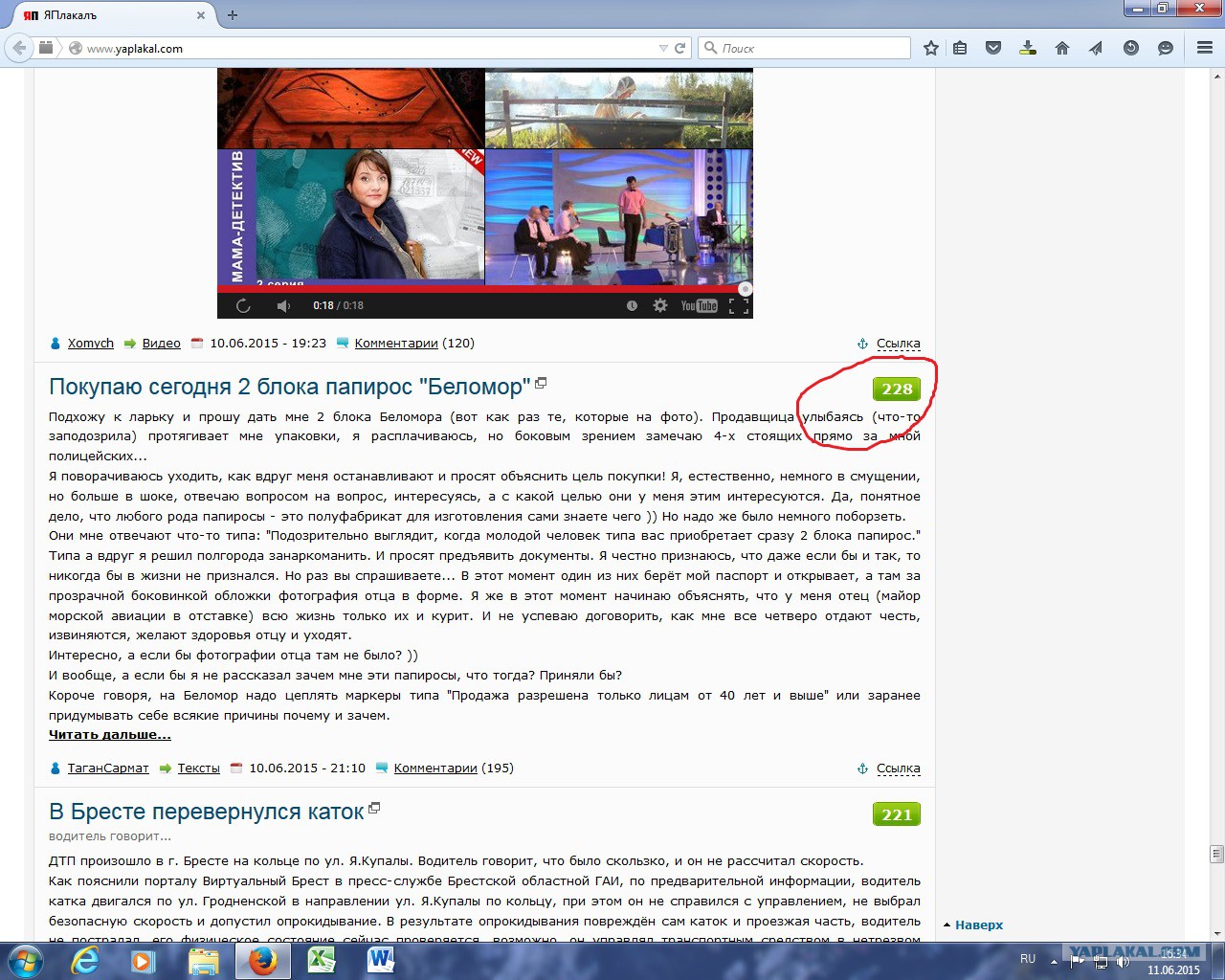Open Windows Media Player from taskbar
The height and width of the screenshot is (980, 1225).
tap(144, 960)
